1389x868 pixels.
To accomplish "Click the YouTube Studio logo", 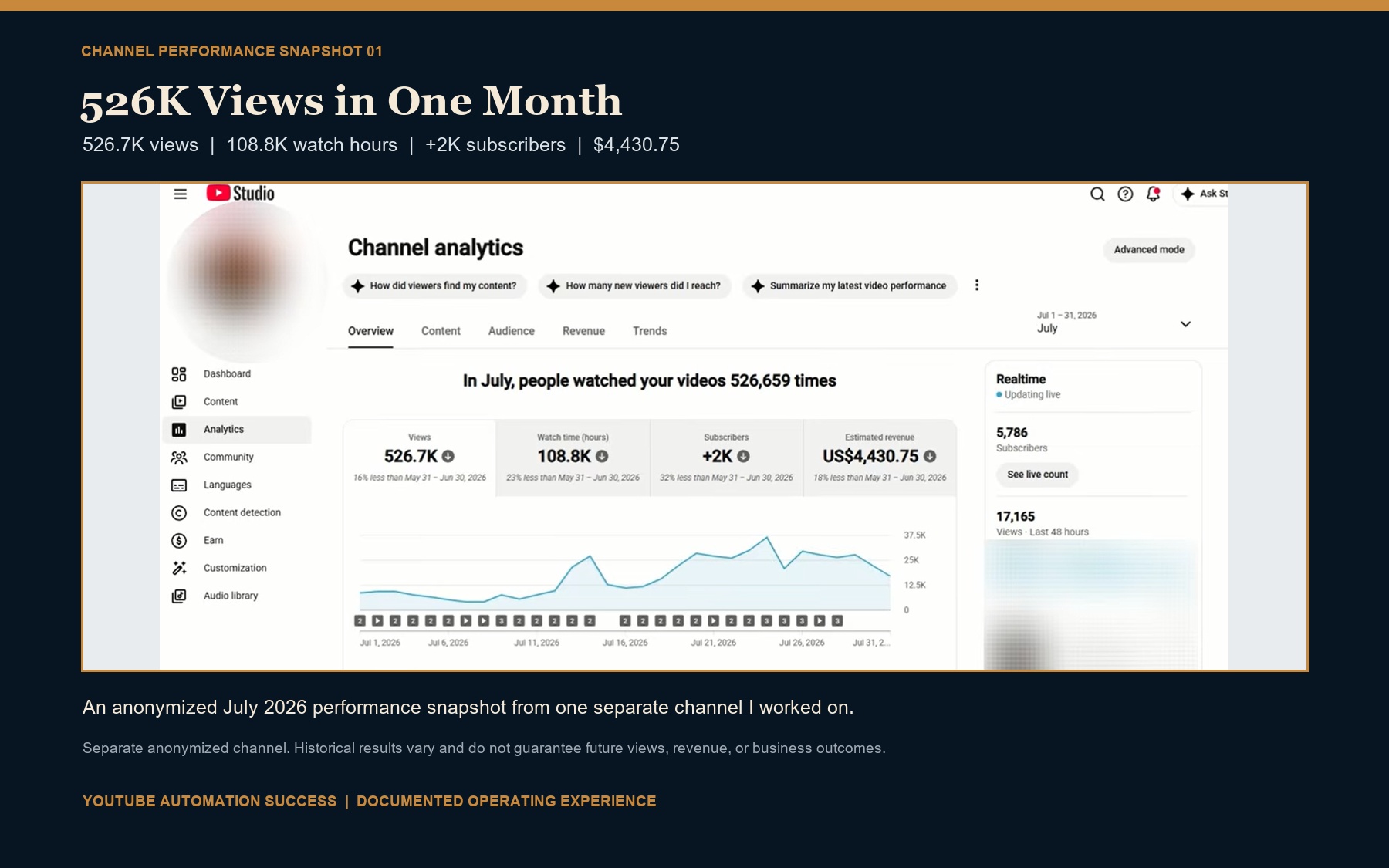I will click(240, 193).
